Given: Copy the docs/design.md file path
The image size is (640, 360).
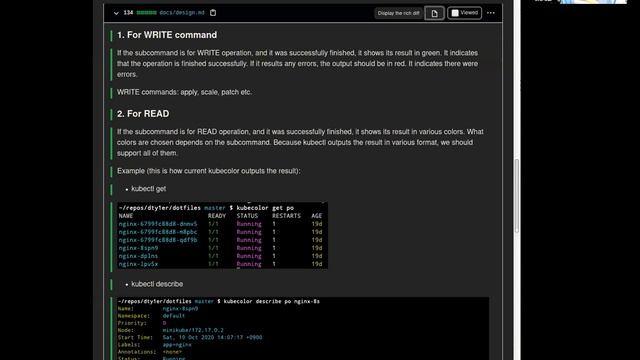Looking at the screenshot, I should (x=213, y=13).
